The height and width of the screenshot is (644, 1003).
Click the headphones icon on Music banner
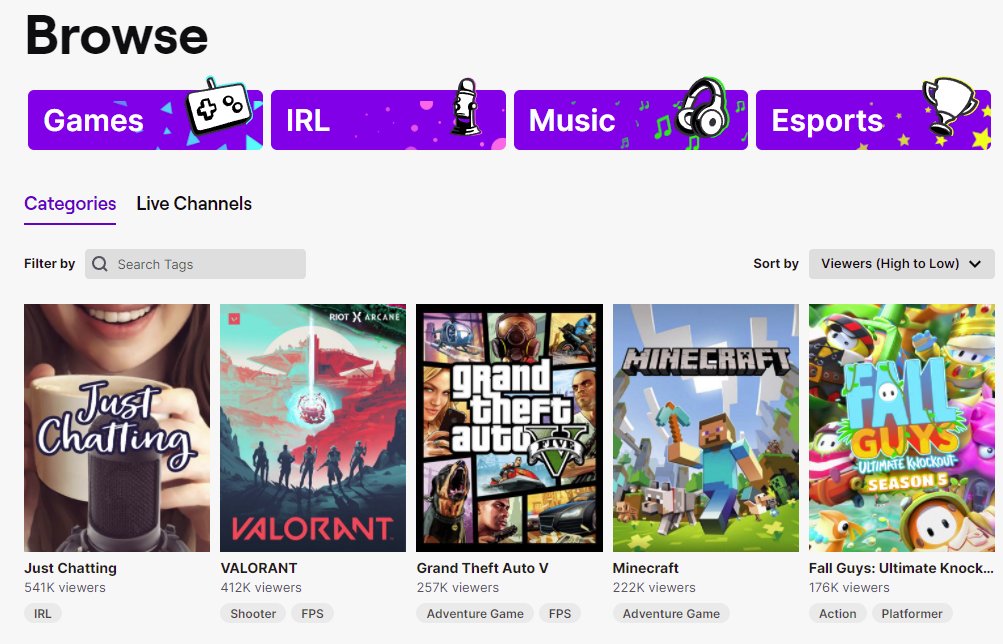pyautogui.click(x=701, y=107)
